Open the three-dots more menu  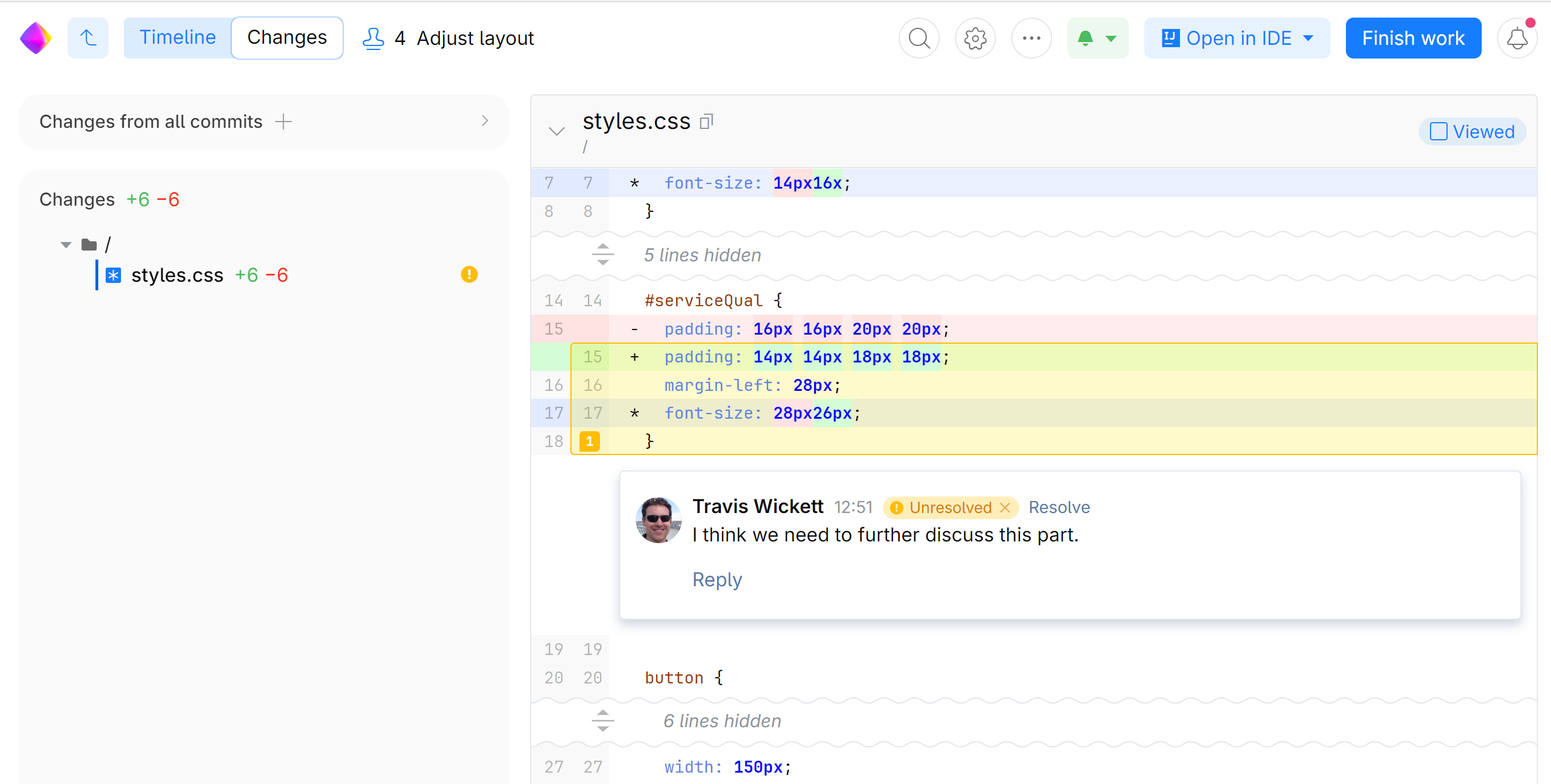click(1031, 39)
